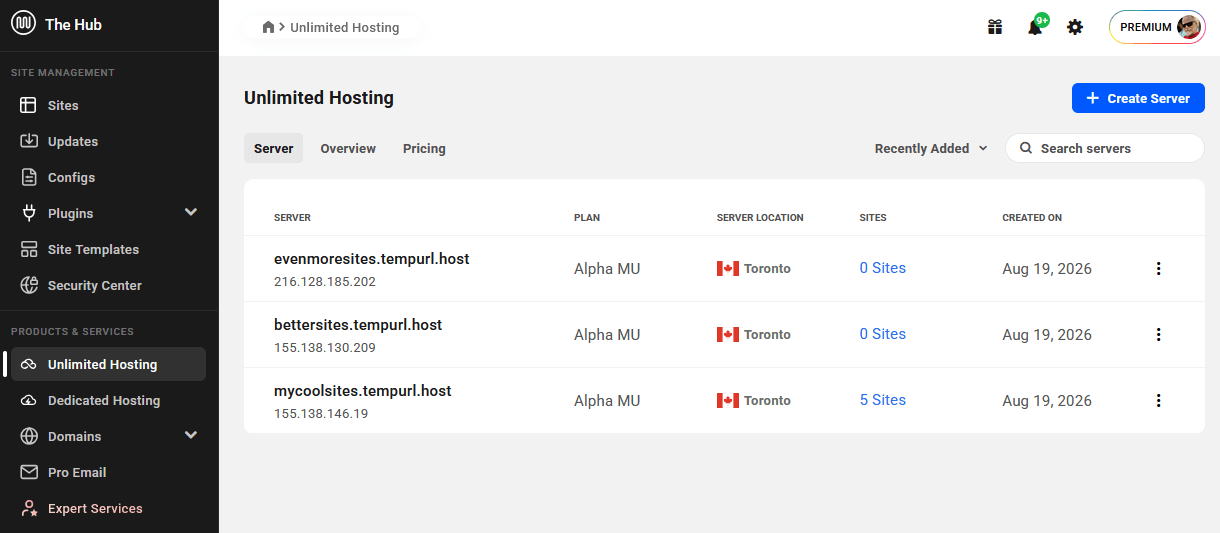Viewport: 1220px width, 533px height.
Task: Open 0 Sites link for bettersites
Action: point(883,334)
